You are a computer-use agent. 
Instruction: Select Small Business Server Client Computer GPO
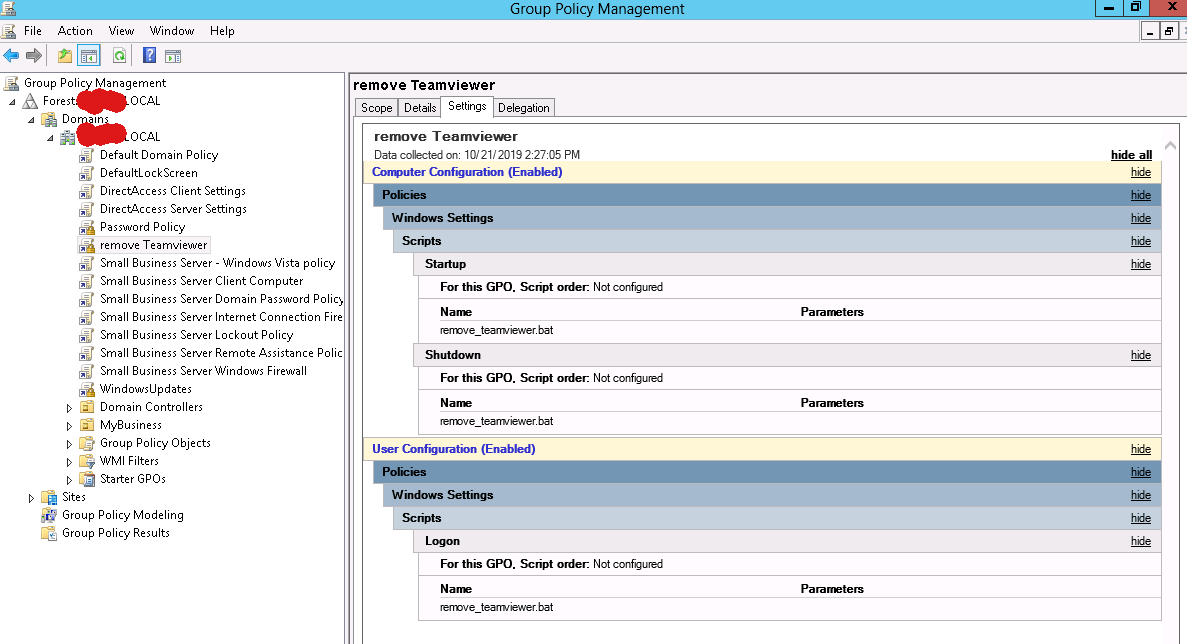click(201, 281)
